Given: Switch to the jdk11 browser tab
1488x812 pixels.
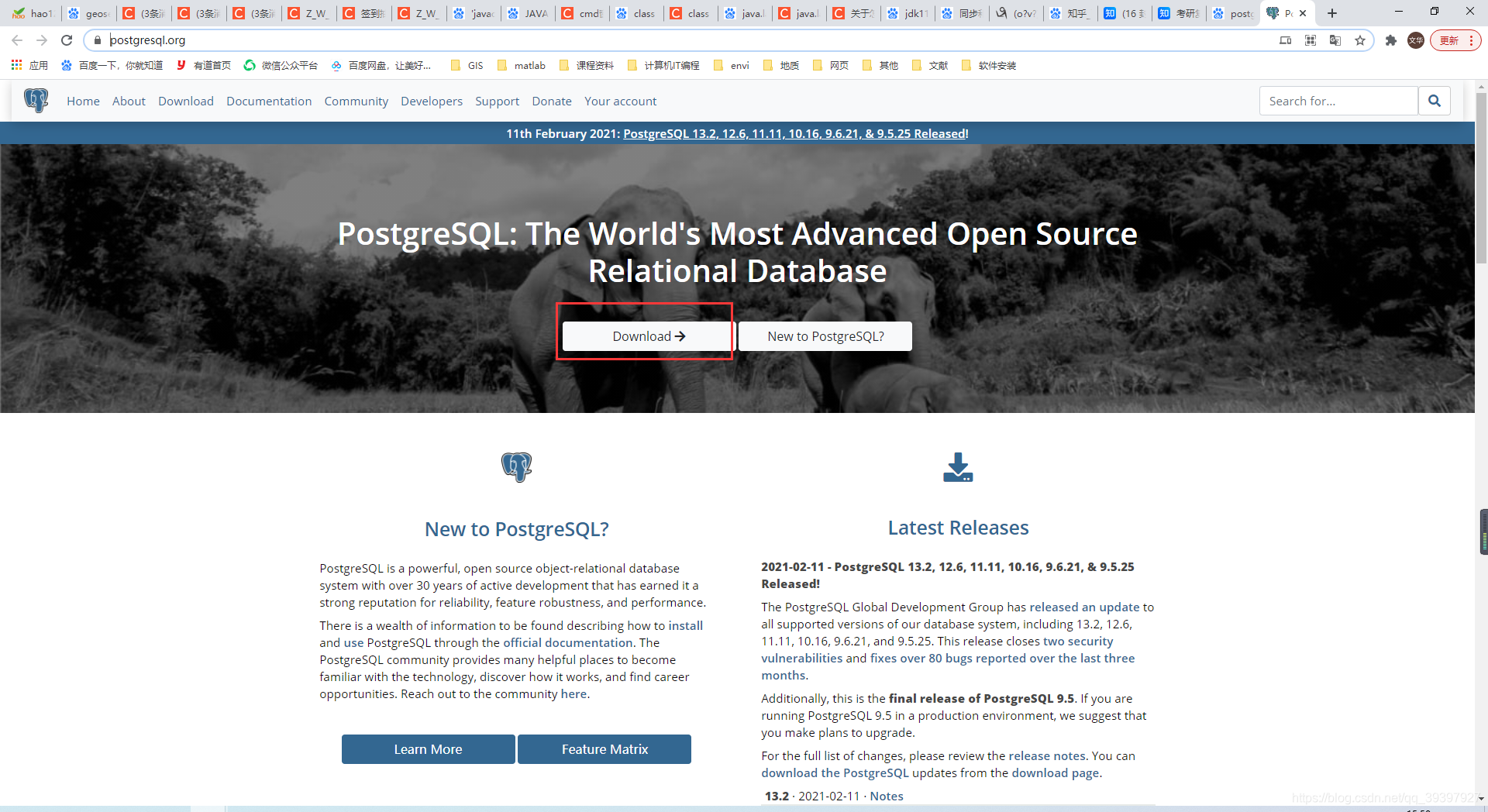Looking at the screenshot, I should [908, 13].
